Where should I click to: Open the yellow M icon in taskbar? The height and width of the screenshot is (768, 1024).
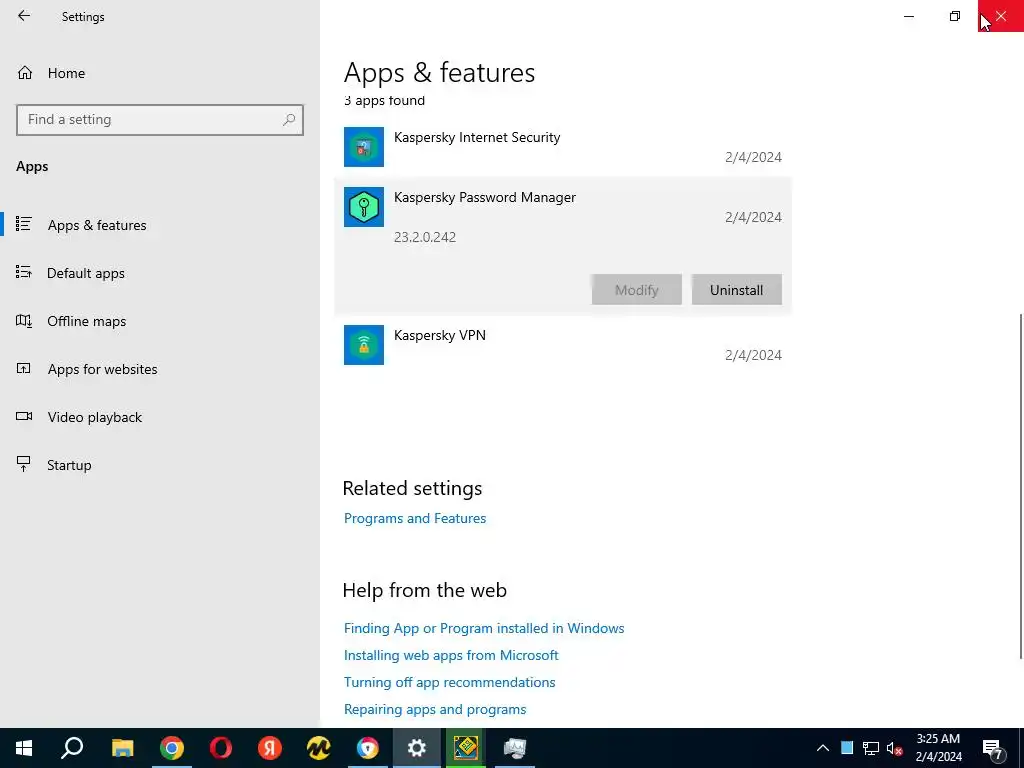tap(319, 748)
